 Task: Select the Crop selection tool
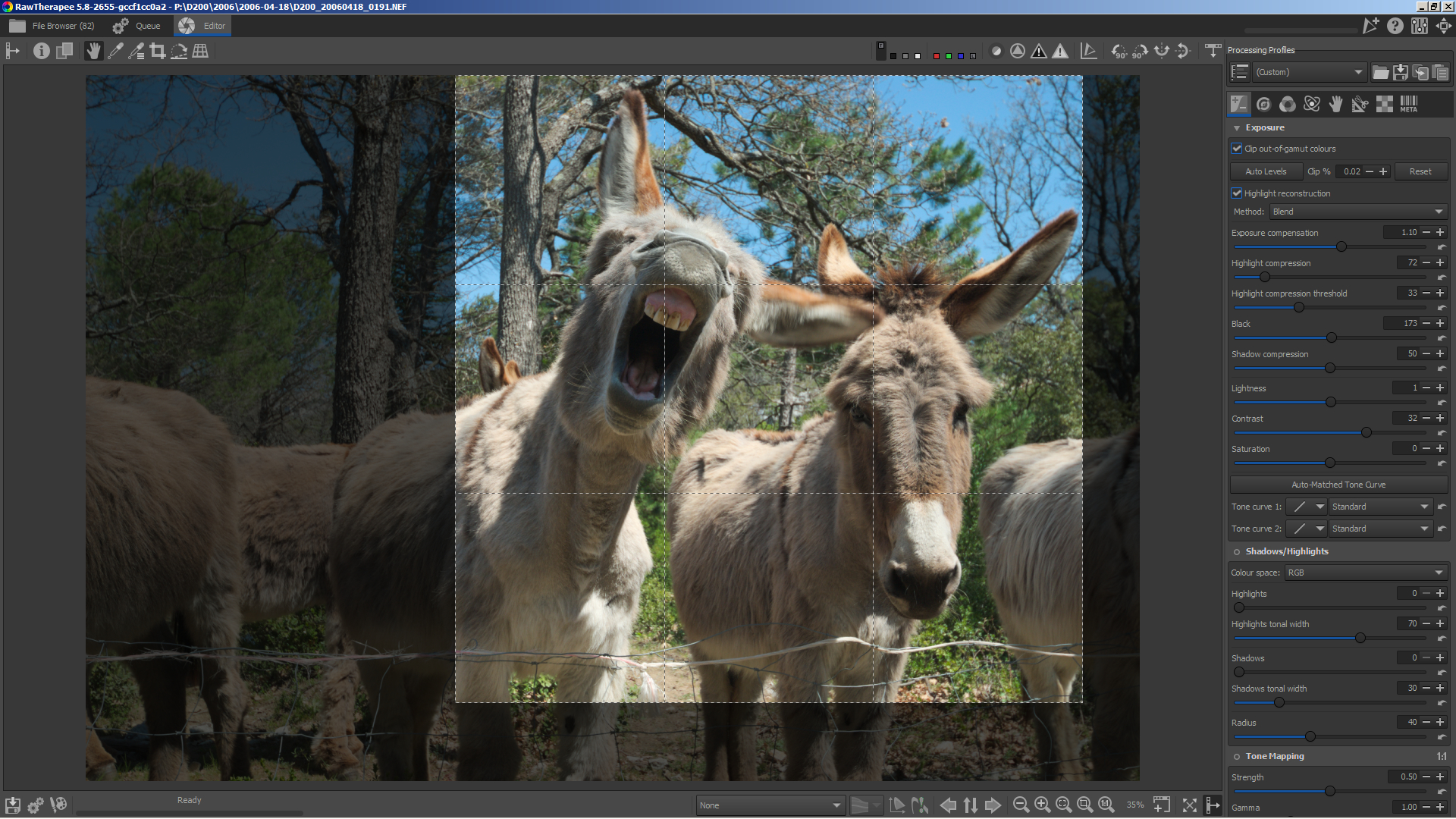[x=158, y=51]
